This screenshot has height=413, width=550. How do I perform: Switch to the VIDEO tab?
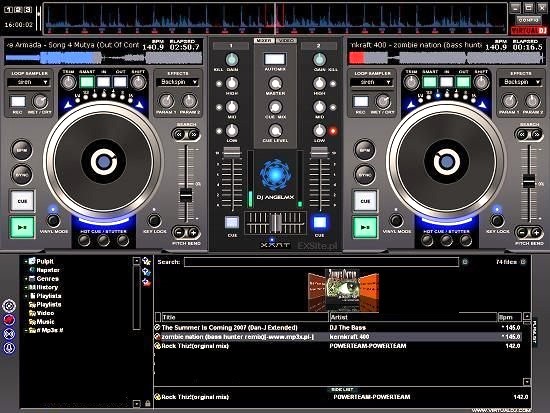coord(286,41)
